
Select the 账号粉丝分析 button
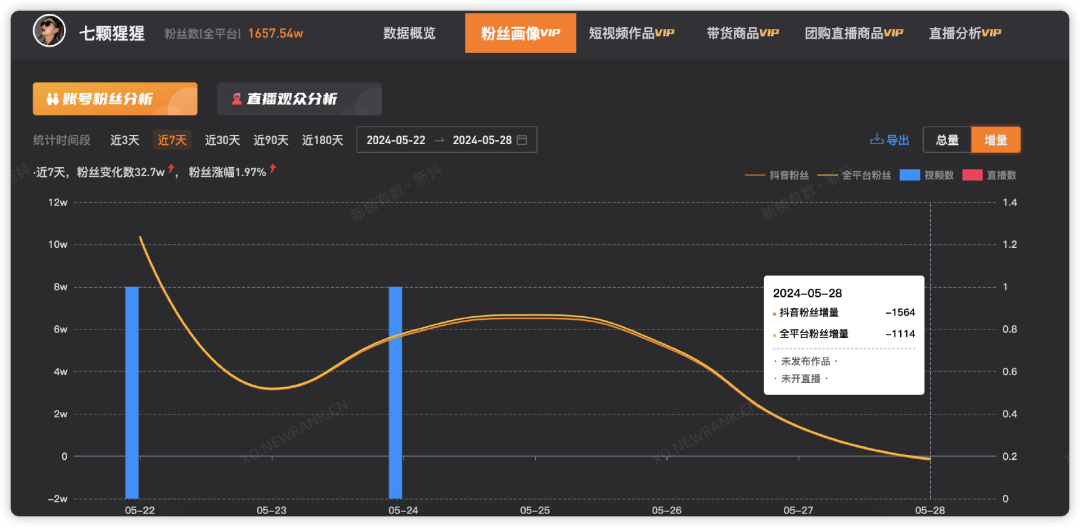coord(114,99)
